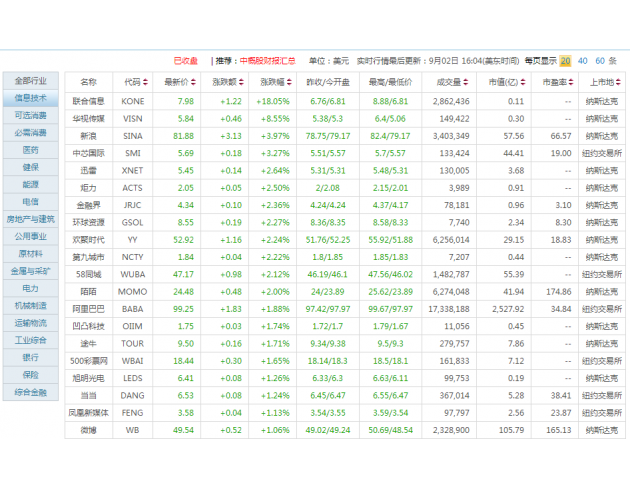Click the 名称 column header
The height and width of the screenshot is (490, 630).
pyautogui.click(x=88, y=82)
